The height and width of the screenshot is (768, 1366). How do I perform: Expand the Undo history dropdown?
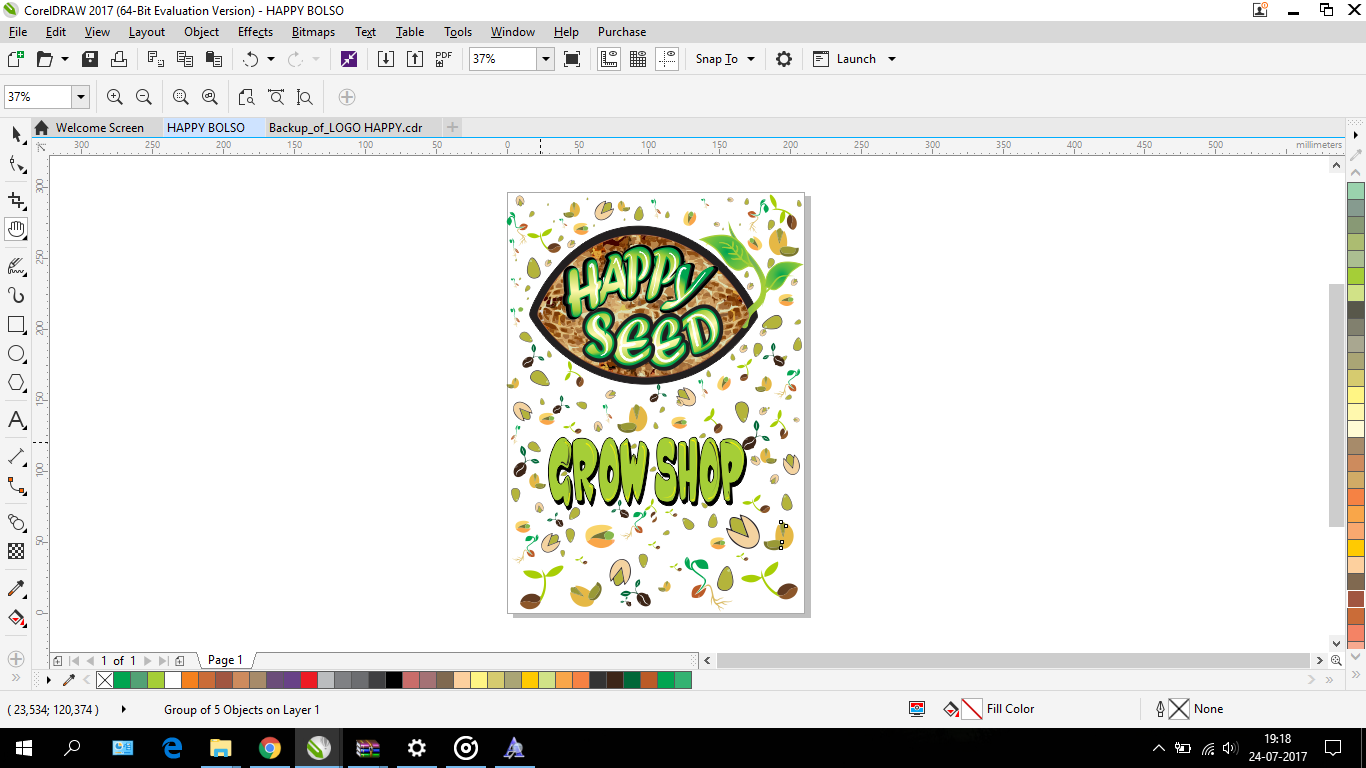click(271, 59)
